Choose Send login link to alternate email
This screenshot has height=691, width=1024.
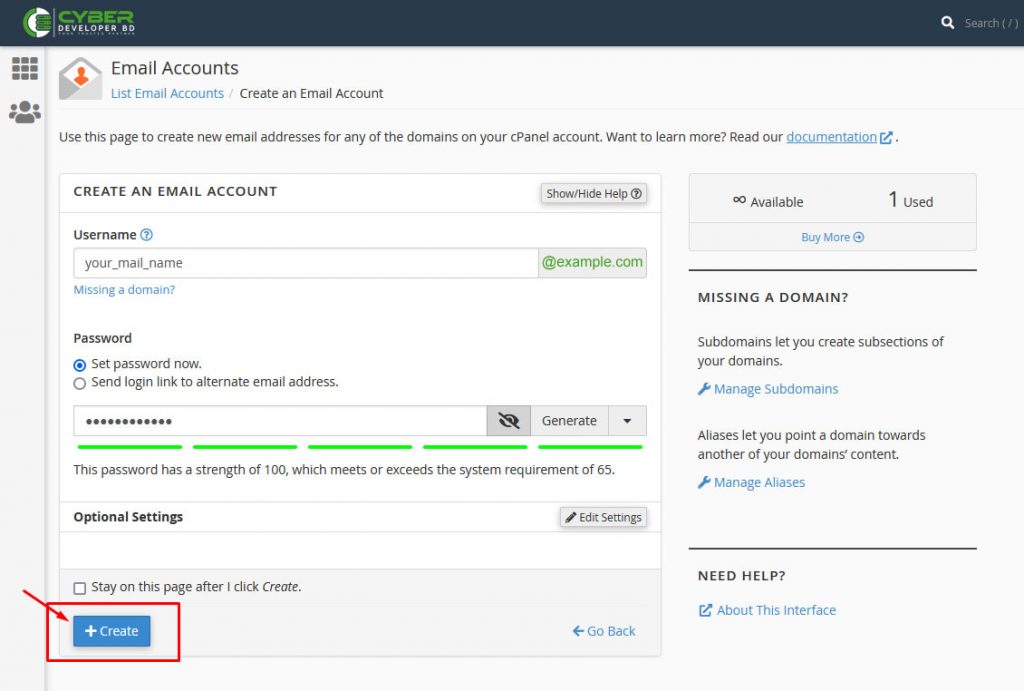click(79, 383)
